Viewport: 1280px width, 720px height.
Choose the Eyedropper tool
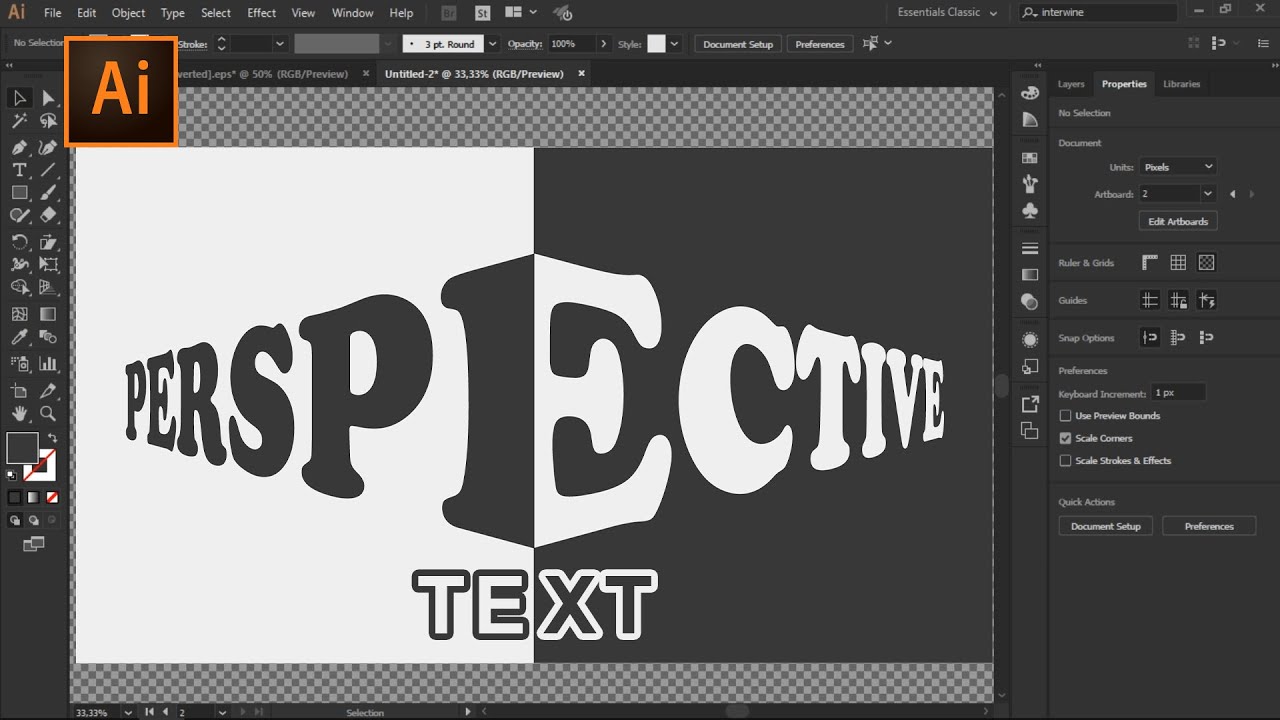click(x=19, y=339)
